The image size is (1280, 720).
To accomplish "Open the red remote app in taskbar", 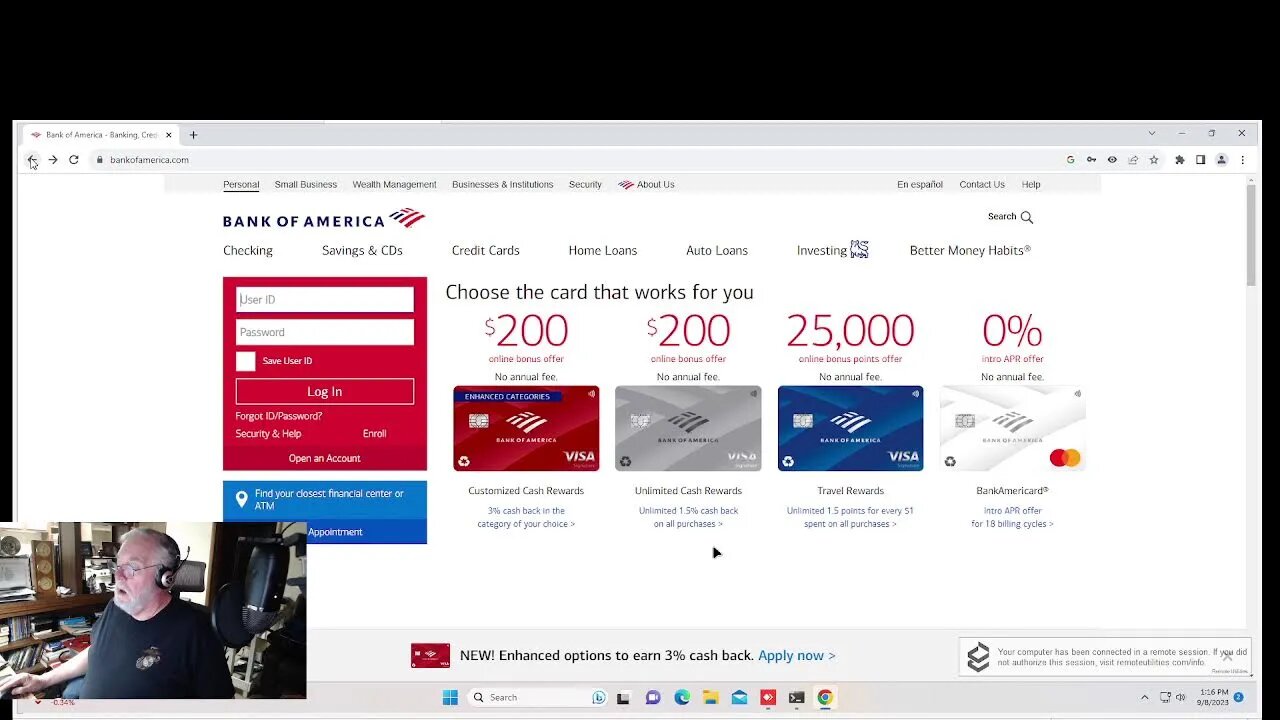I will (x=768, y=698).
